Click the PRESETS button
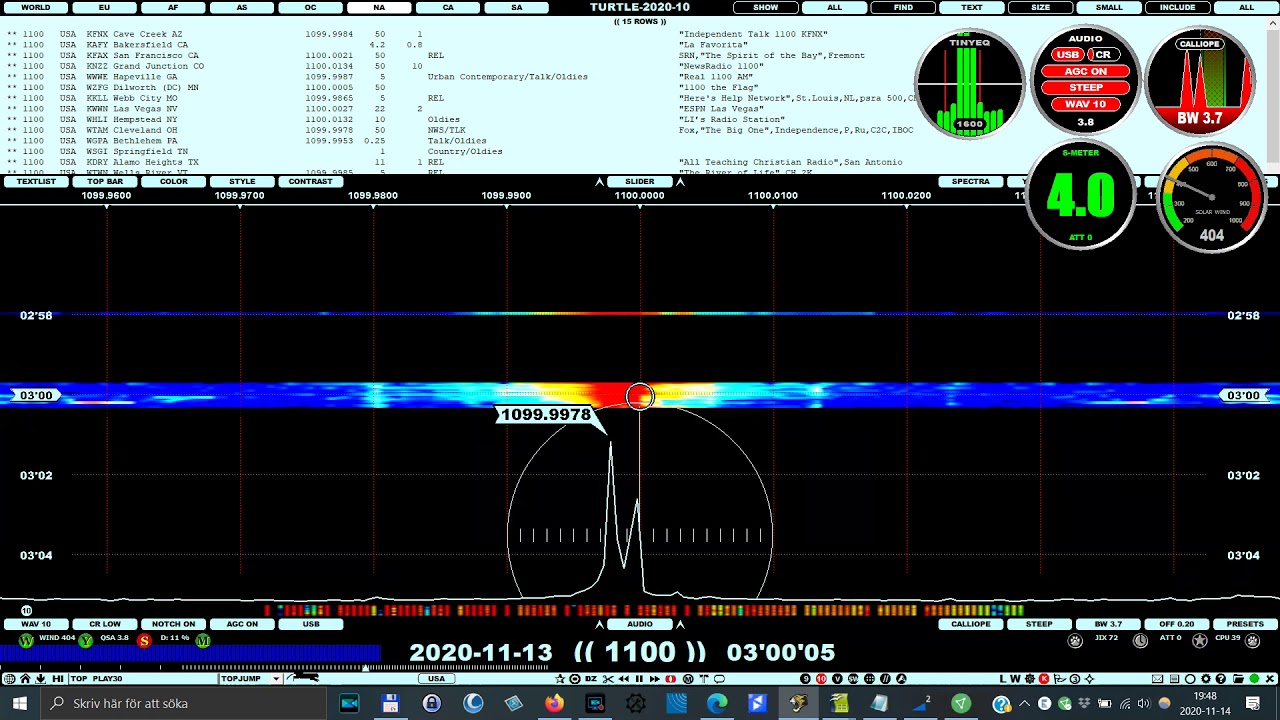The height and width of the screenshot is (720, 1280). click(1245, 624)
